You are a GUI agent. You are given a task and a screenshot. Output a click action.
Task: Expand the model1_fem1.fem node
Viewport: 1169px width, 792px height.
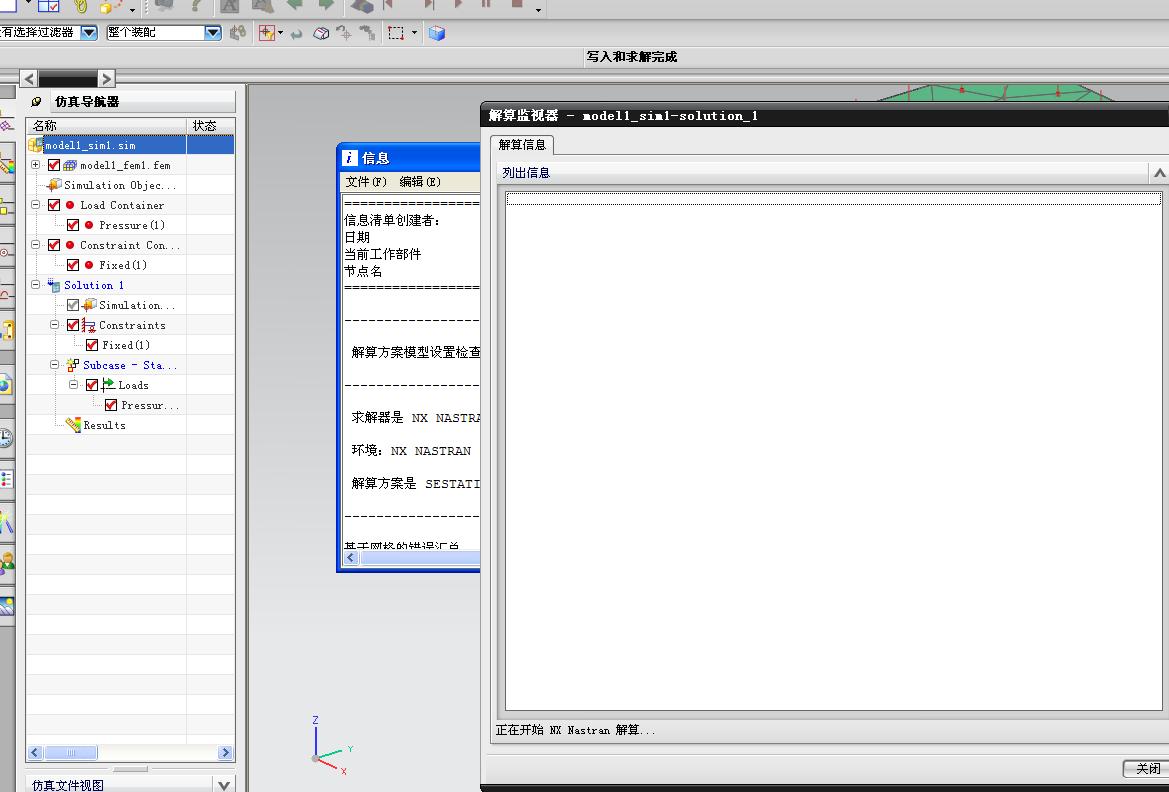pos(35,165)
